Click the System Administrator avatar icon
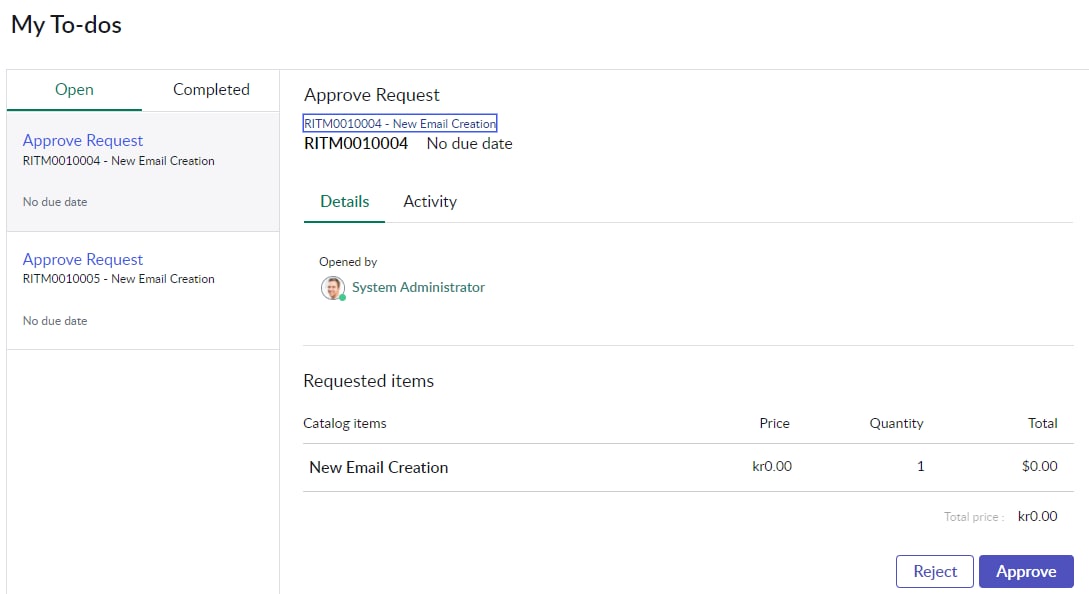 [x=333, y=288]
